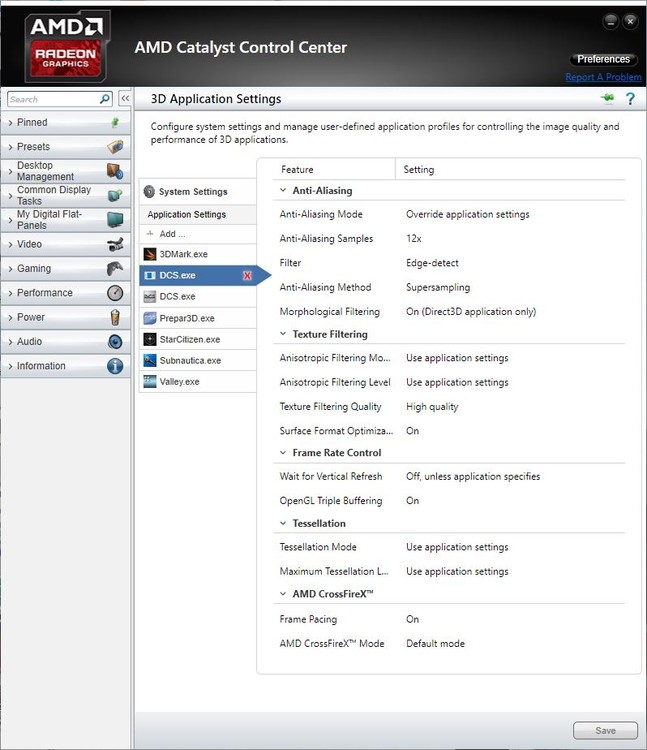
Task: Click the Valley.exe icon
Action: pyautogui.click(x=150, y=381)
